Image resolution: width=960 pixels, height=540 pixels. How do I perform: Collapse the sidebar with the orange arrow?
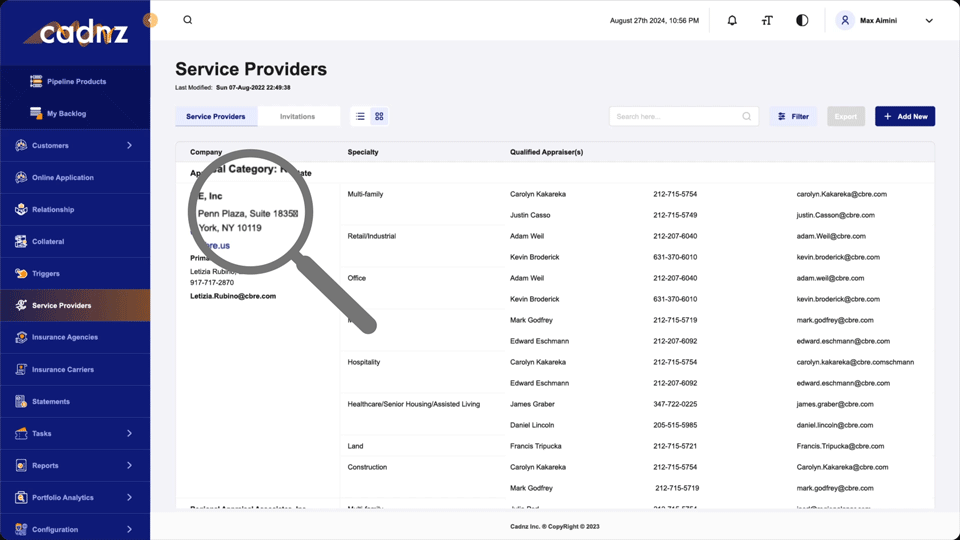pos(150,20)
